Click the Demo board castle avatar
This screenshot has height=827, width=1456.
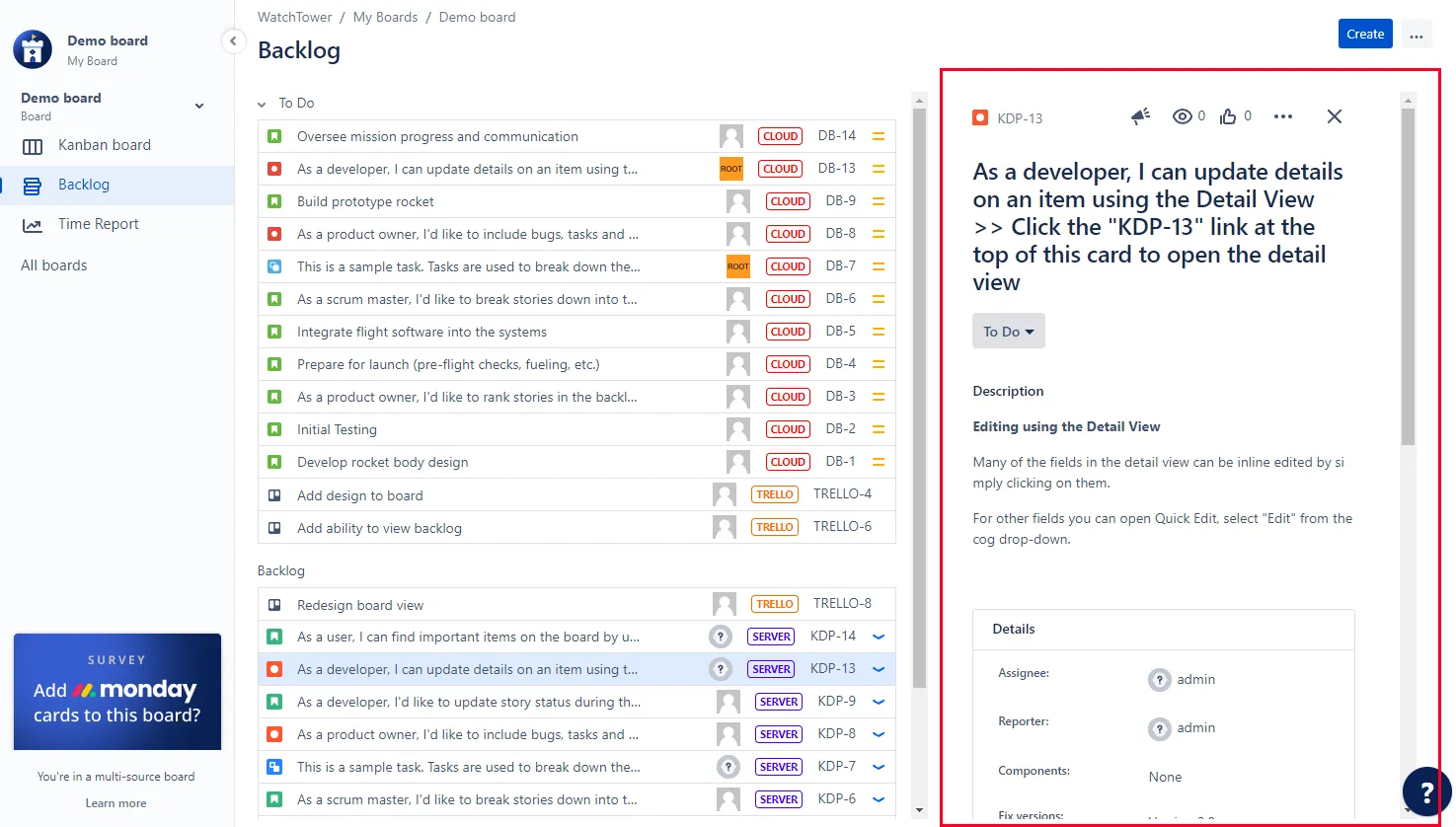(33, 49)
